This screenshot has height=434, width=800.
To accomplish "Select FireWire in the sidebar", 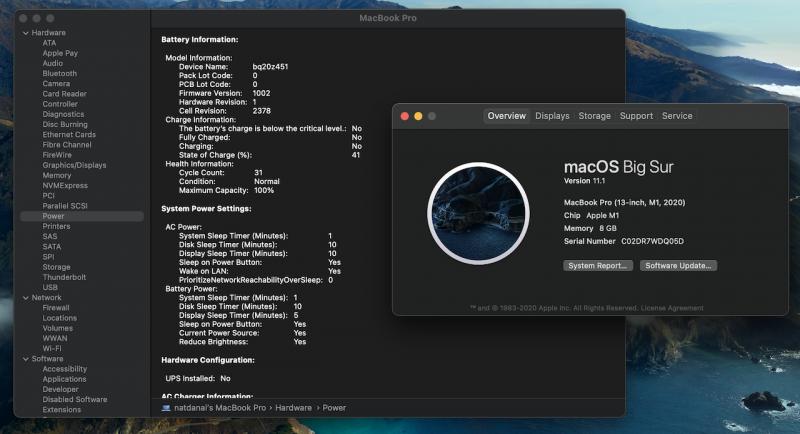I will click(57, 155).
